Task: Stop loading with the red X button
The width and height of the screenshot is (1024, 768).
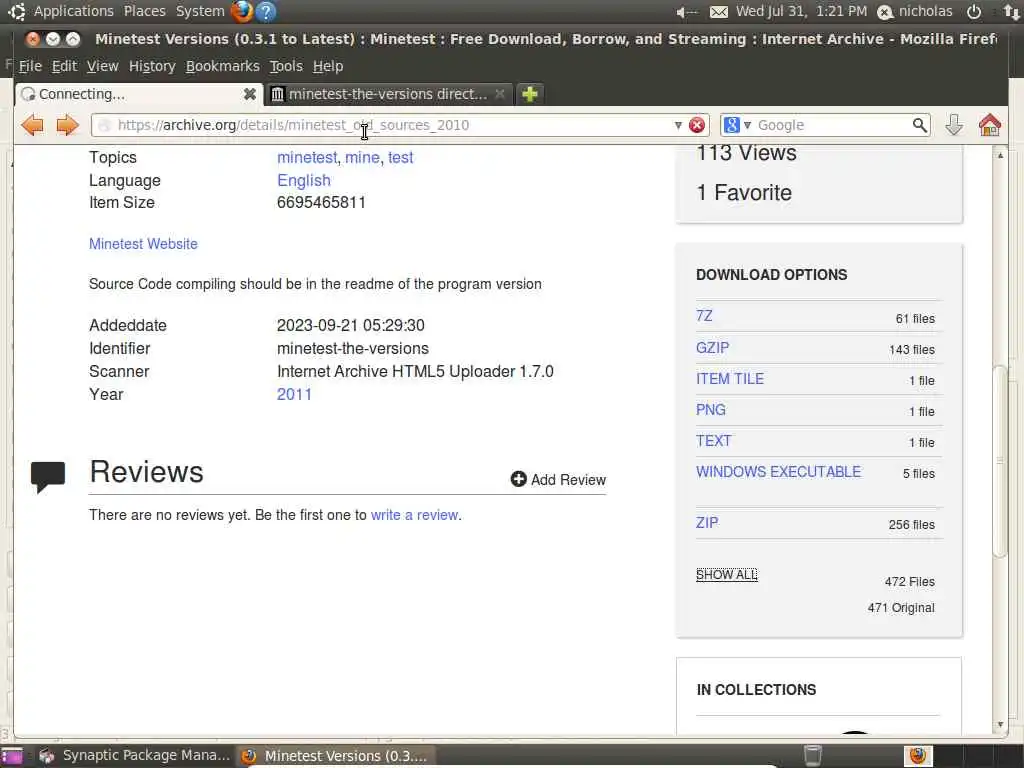Action: 697,125
